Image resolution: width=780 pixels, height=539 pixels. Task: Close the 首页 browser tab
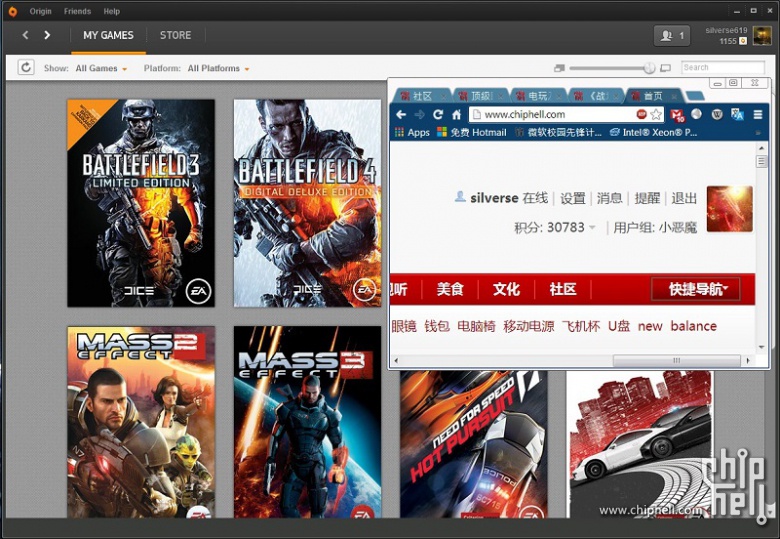pos(674,95)
